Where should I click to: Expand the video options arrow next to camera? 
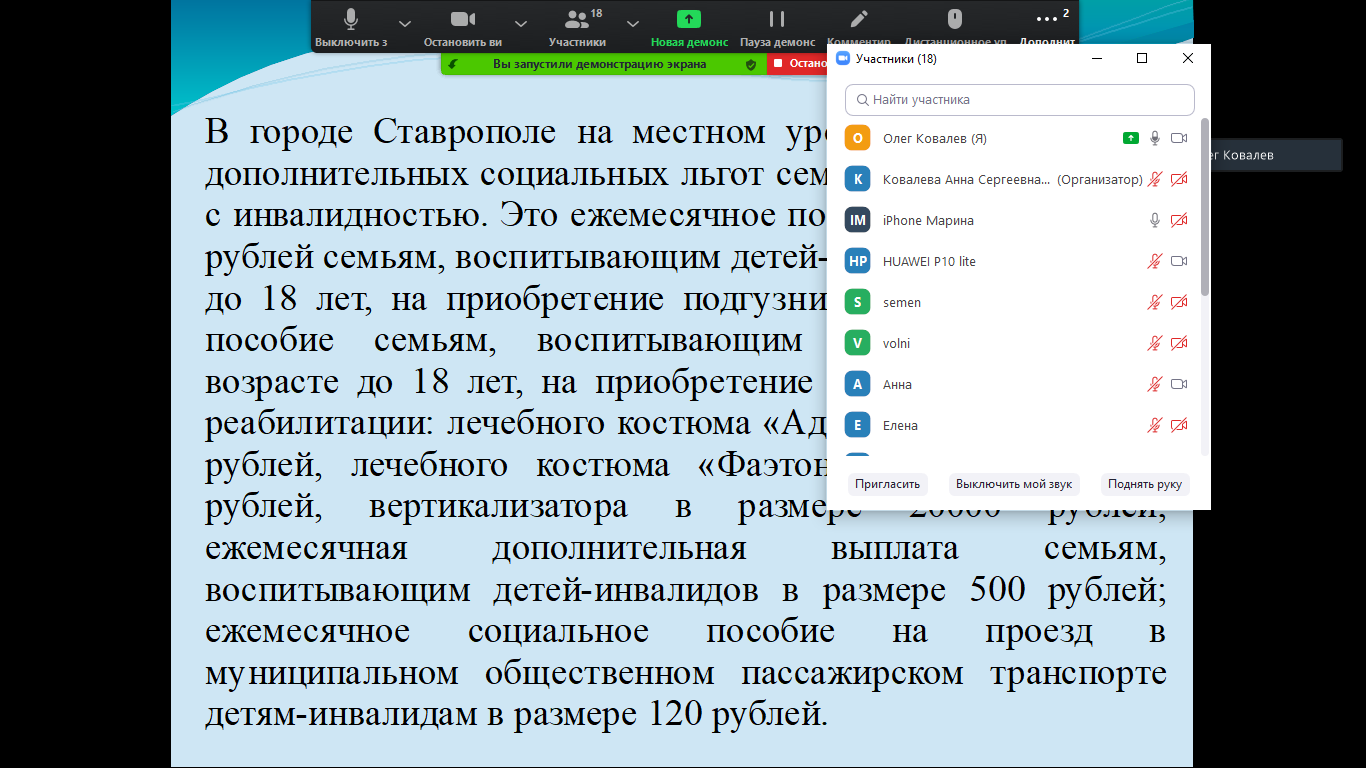tap(521, 22)
